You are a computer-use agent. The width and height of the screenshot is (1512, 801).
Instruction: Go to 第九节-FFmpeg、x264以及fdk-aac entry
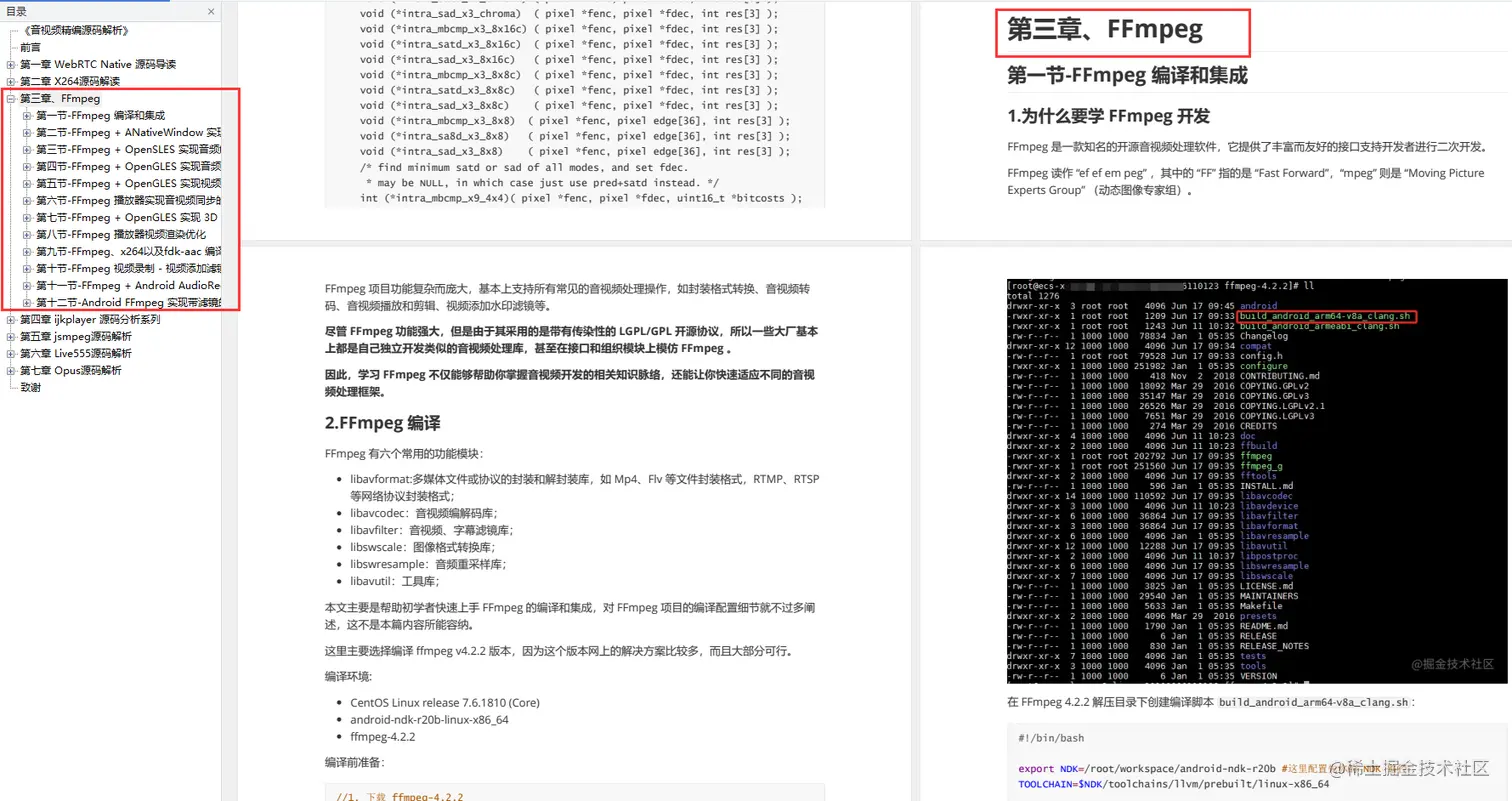(x=128, y=252)
